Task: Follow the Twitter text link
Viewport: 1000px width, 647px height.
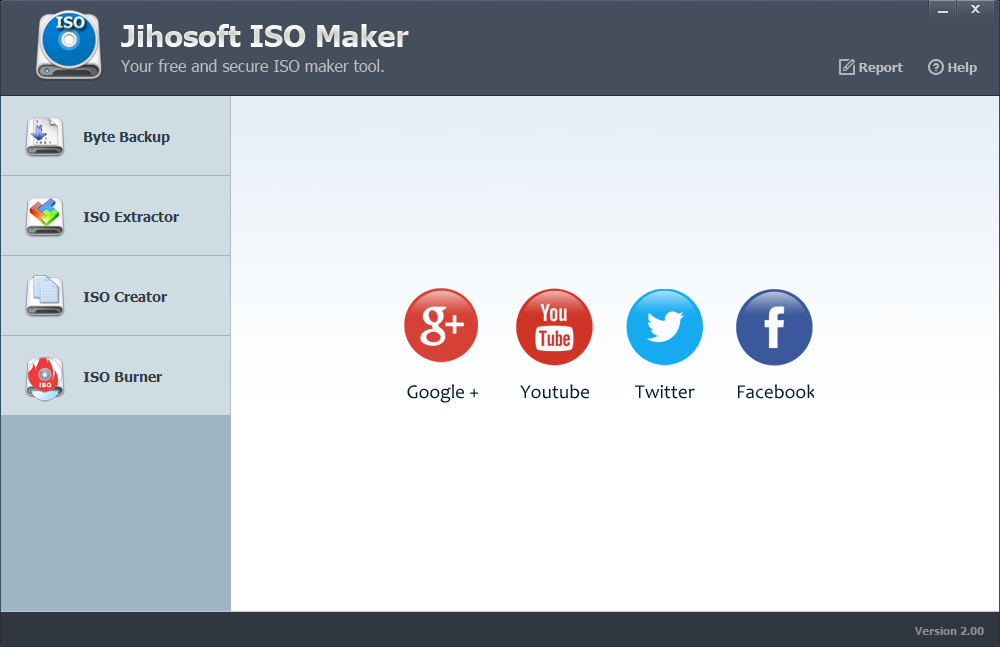Action: pyautogui.click(x=665, y=392)
